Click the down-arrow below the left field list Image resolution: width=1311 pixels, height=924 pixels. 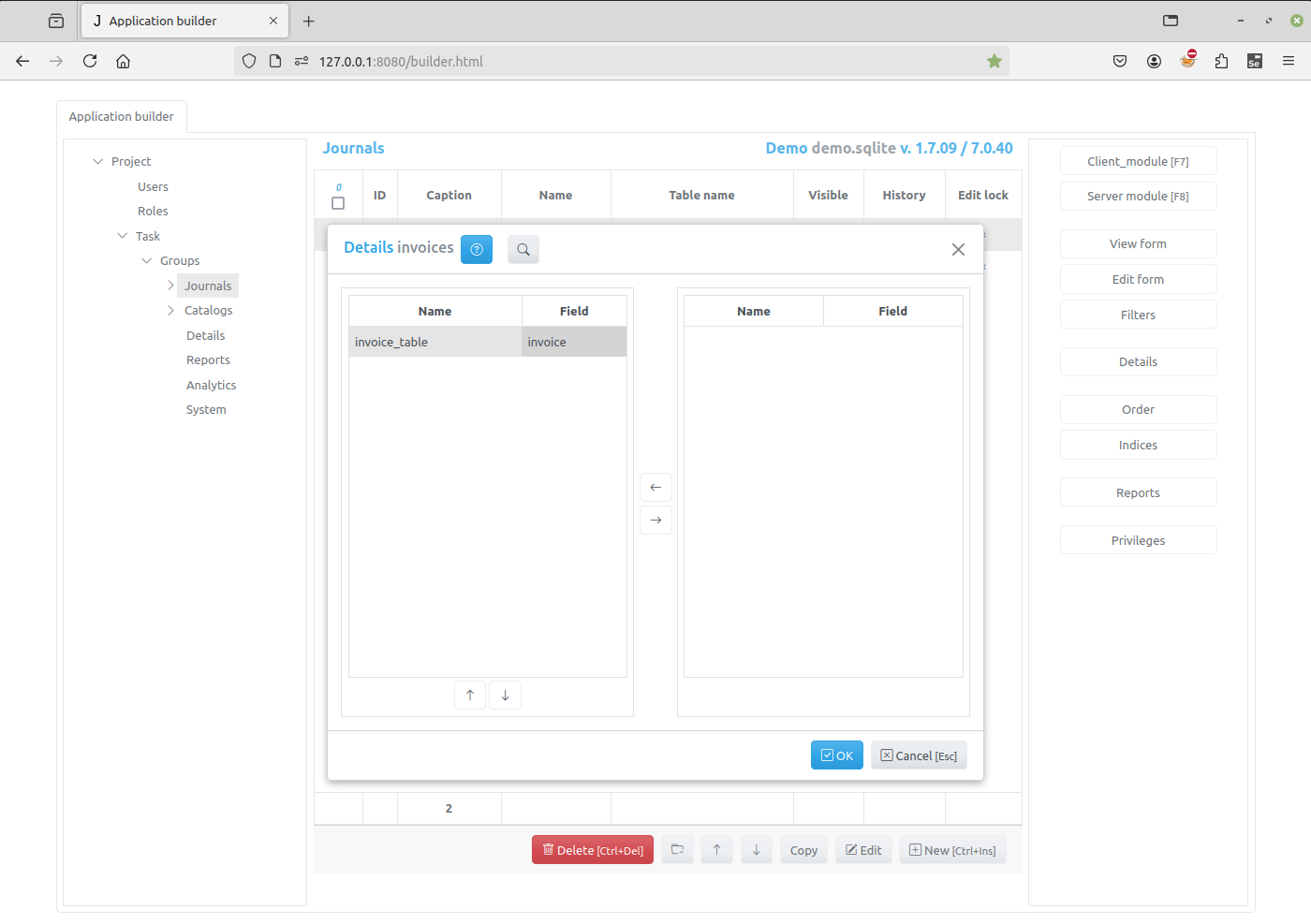505,695
